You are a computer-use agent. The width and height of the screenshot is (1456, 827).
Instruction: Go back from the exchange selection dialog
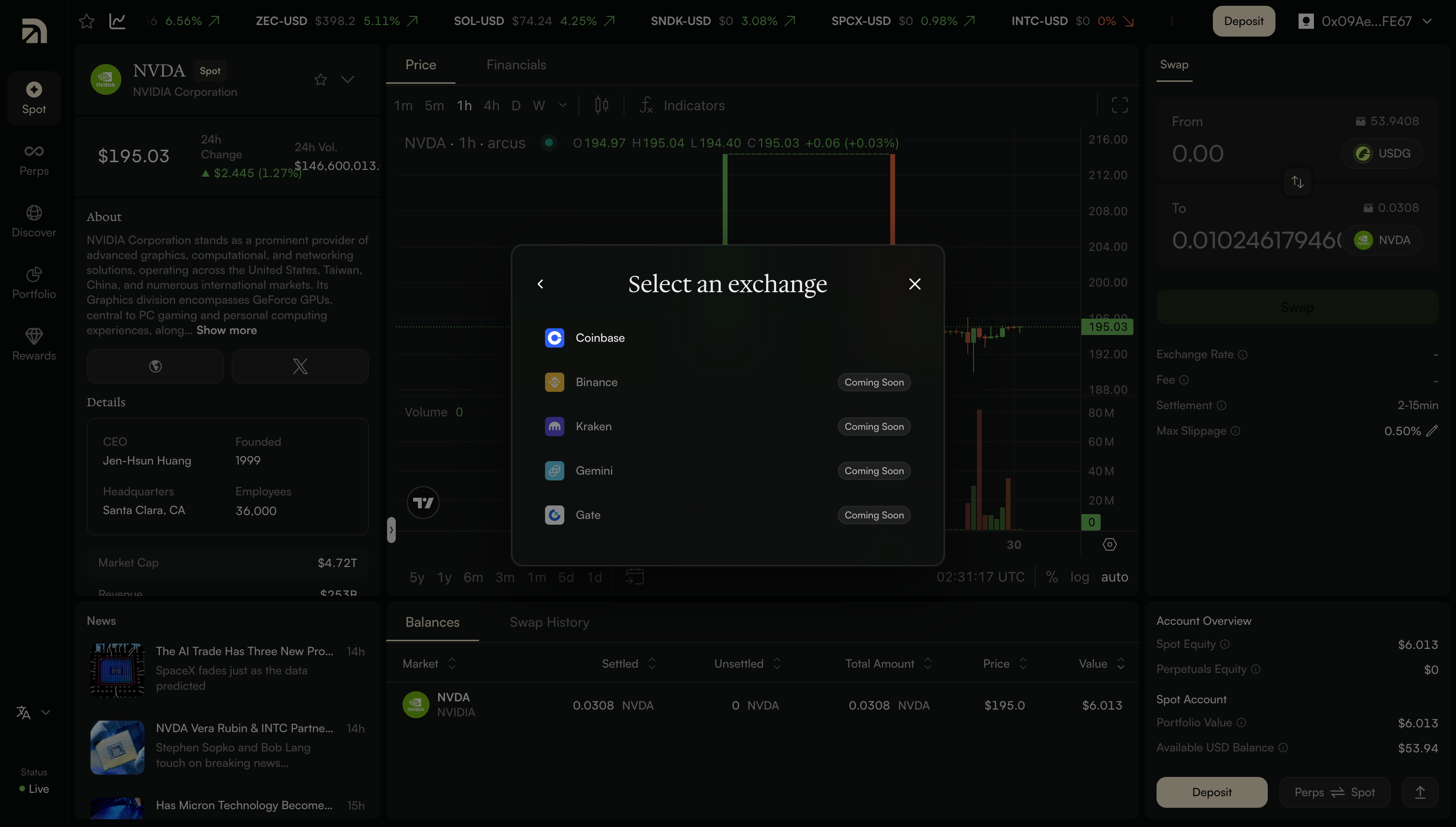(x=540, y=284)
